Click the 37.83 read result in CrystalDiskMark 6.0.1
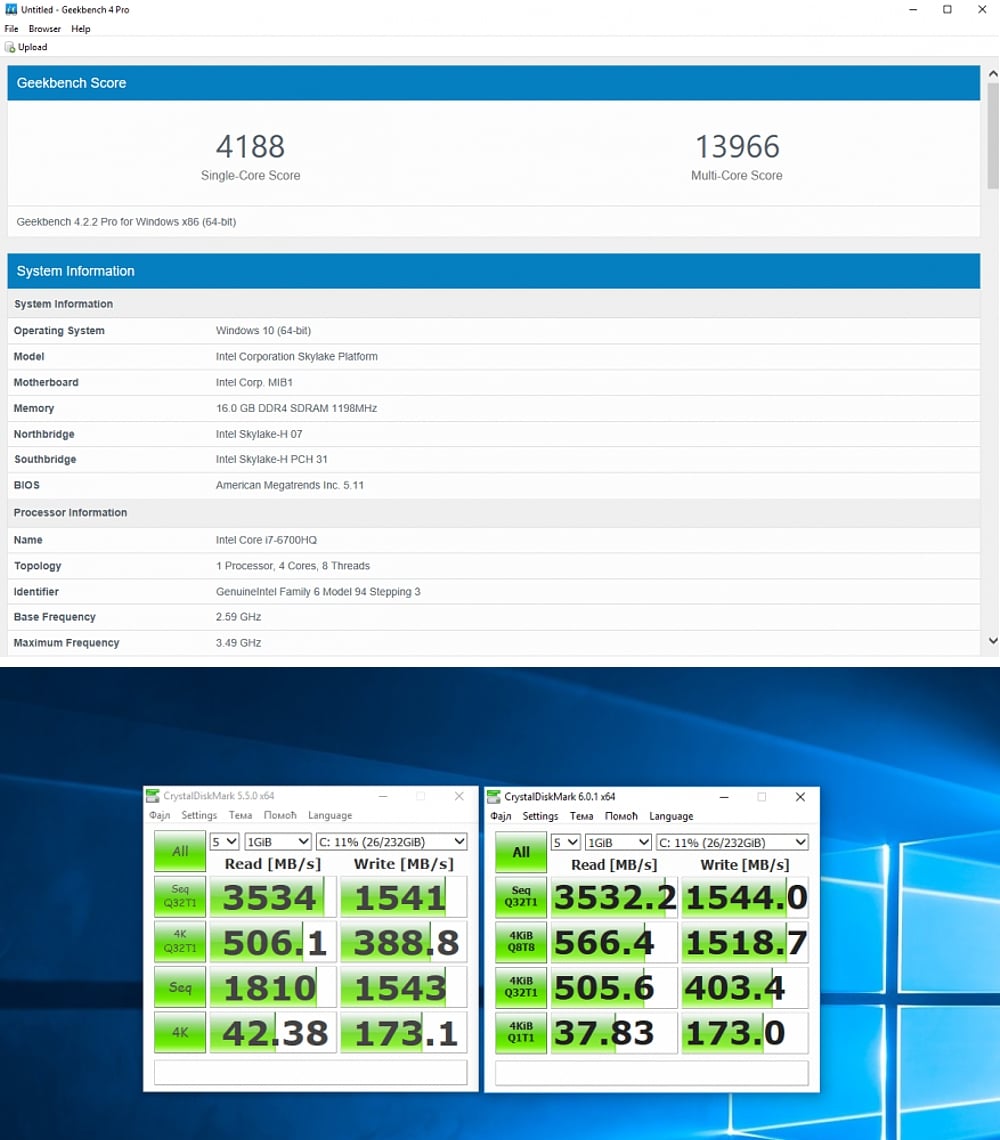1000x1140 pixels. [x=614, y=1032]
